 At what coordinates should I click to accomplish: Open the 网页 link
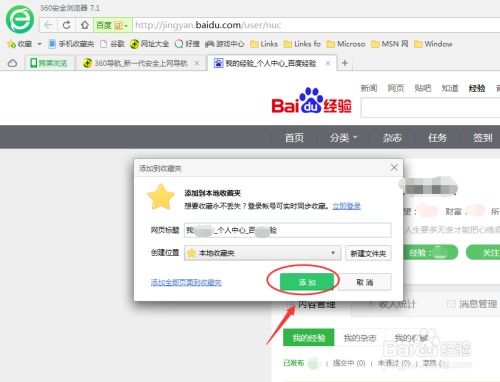(x=396, y=88)
